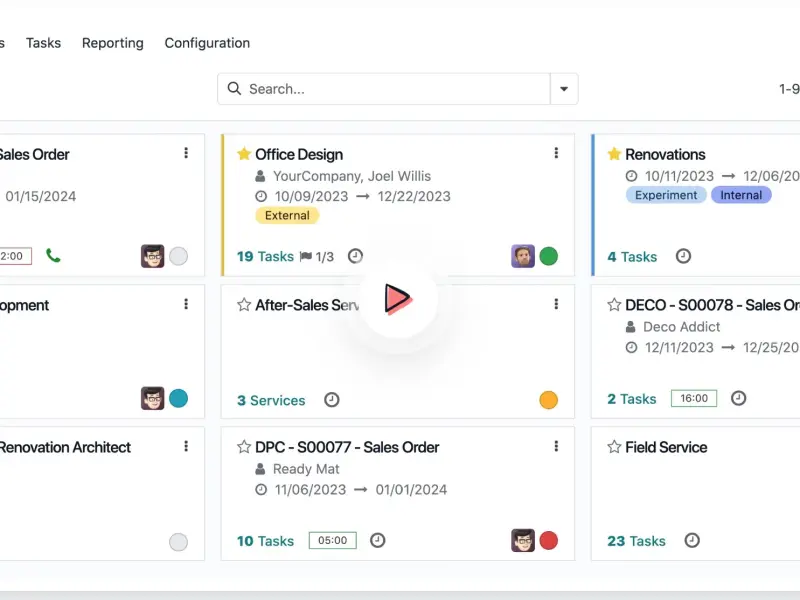Unstar the Office Design project favorite

pyautogui.click(x=244, y=154)
